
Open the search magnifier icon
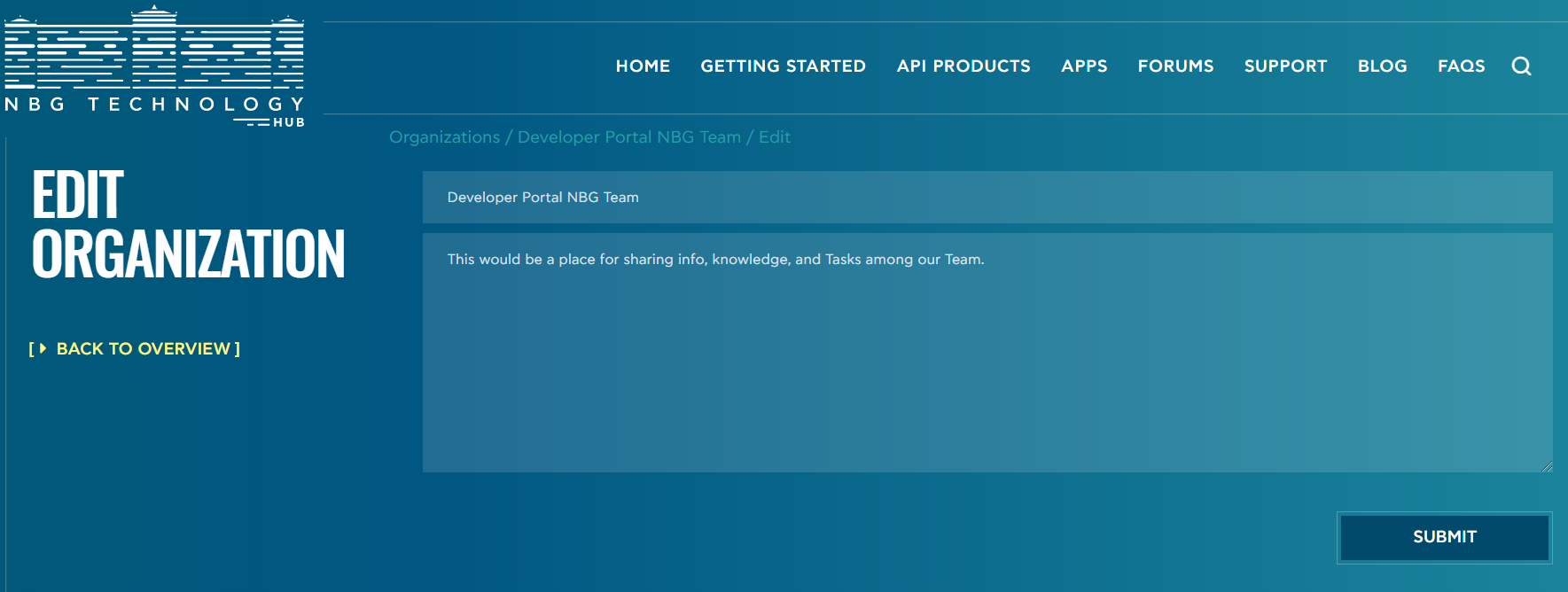[x=1521, y=66]
